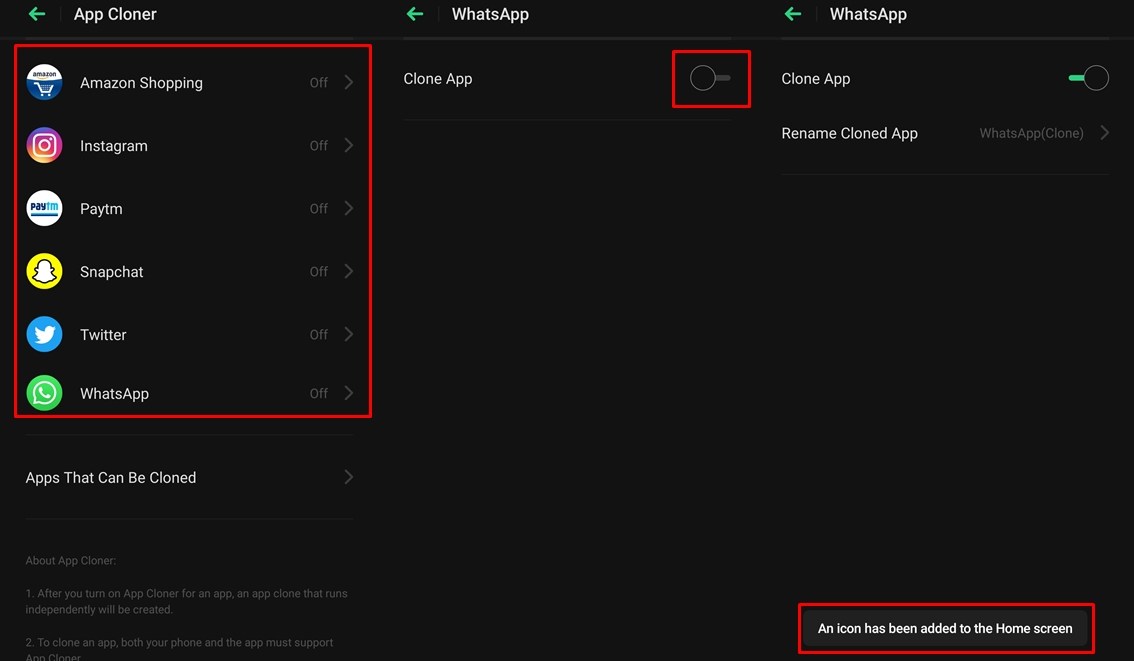Open Paytm clone settings
Screen dimensions: 1134x661
point(189,208)
